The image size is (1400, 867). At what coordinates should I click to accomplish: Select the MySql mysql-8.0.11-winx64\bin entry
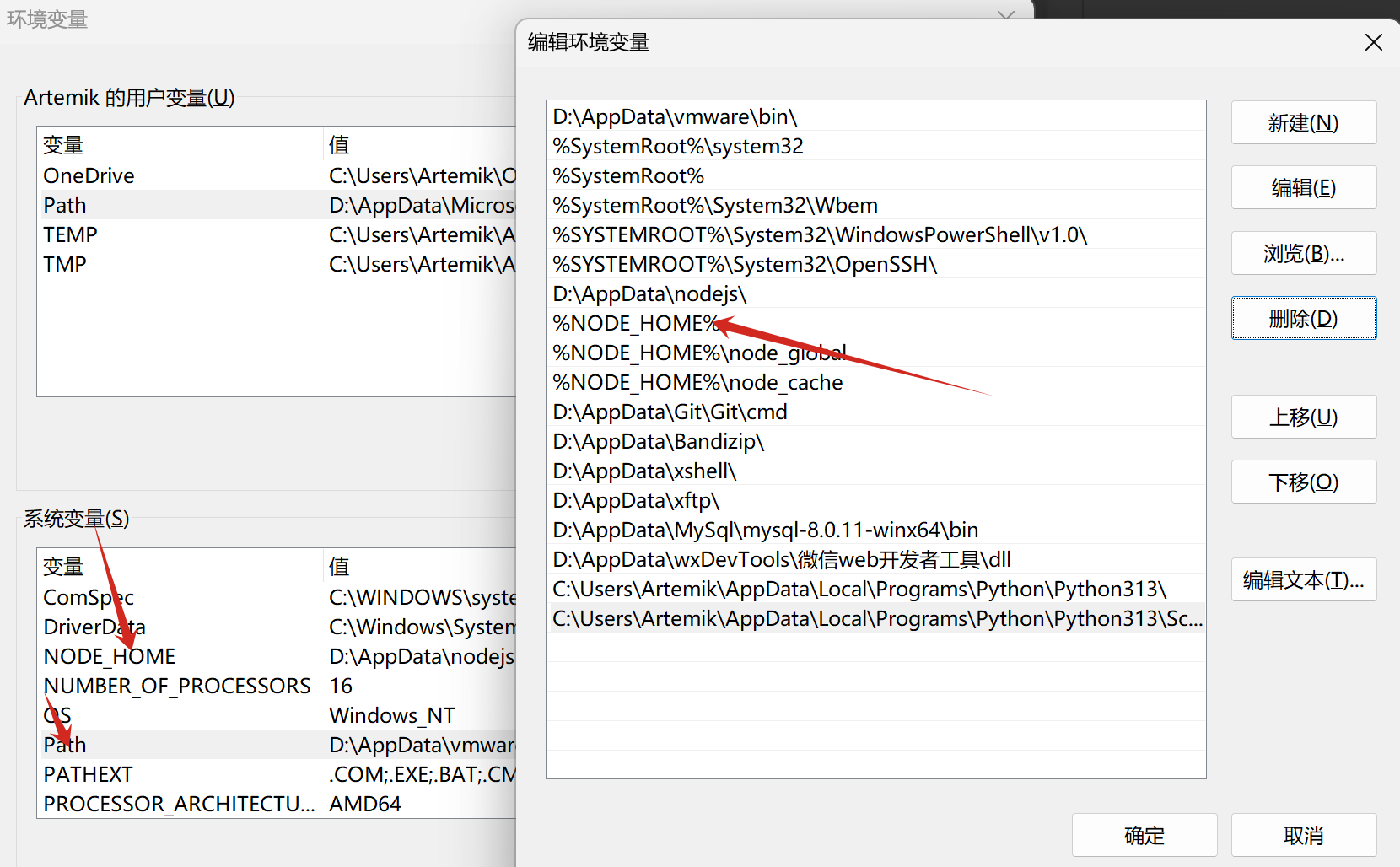765,530
